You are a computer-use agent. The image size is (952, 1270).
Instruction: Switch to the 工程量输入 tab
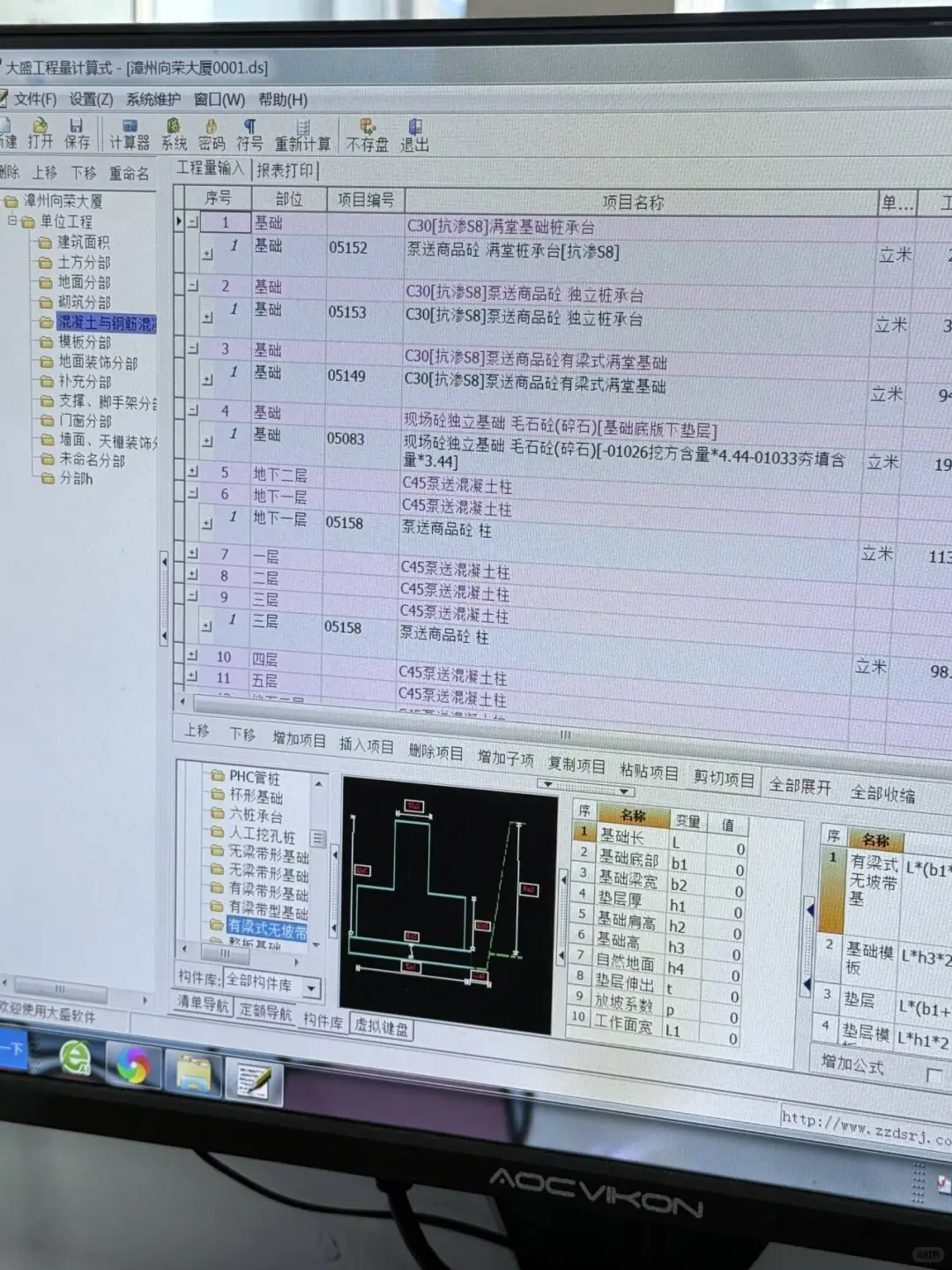coord(210,168)
